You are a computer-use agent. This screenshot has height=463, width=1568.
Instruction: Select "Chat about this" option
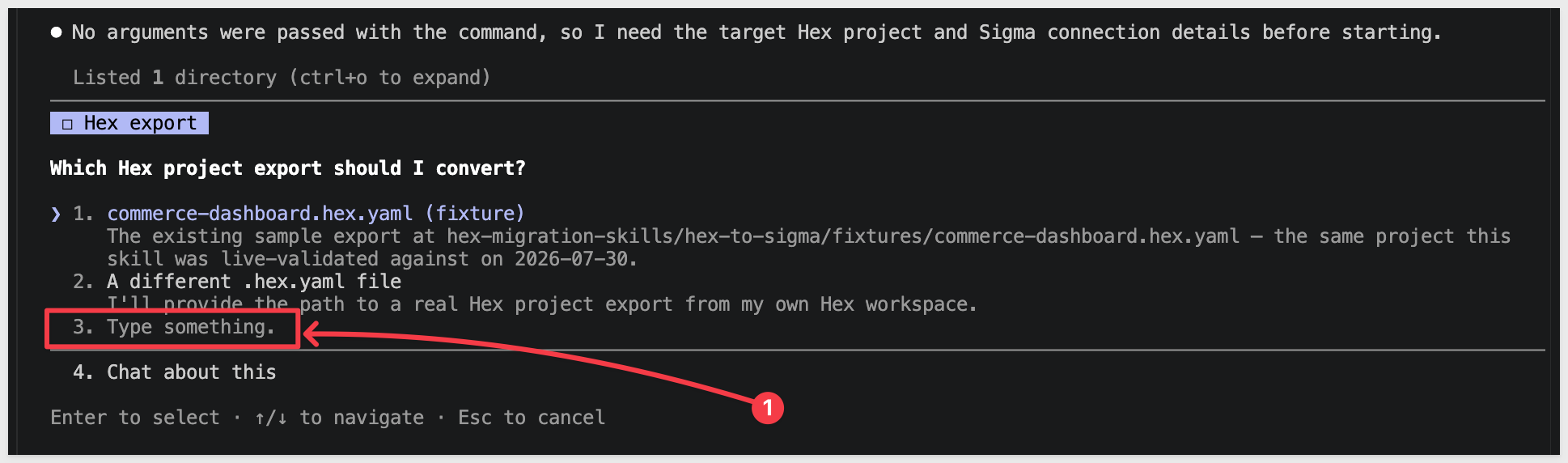click(191, 372)
